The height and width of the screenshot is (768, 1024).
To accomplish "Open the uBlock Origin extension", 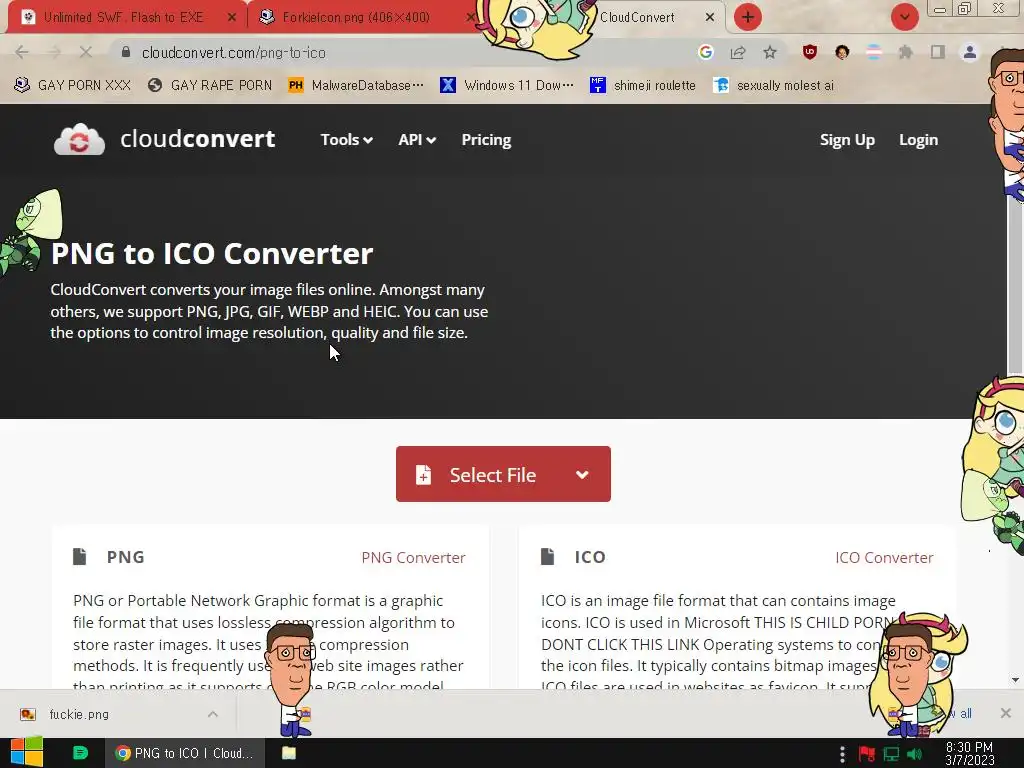I will pos(810,52).
